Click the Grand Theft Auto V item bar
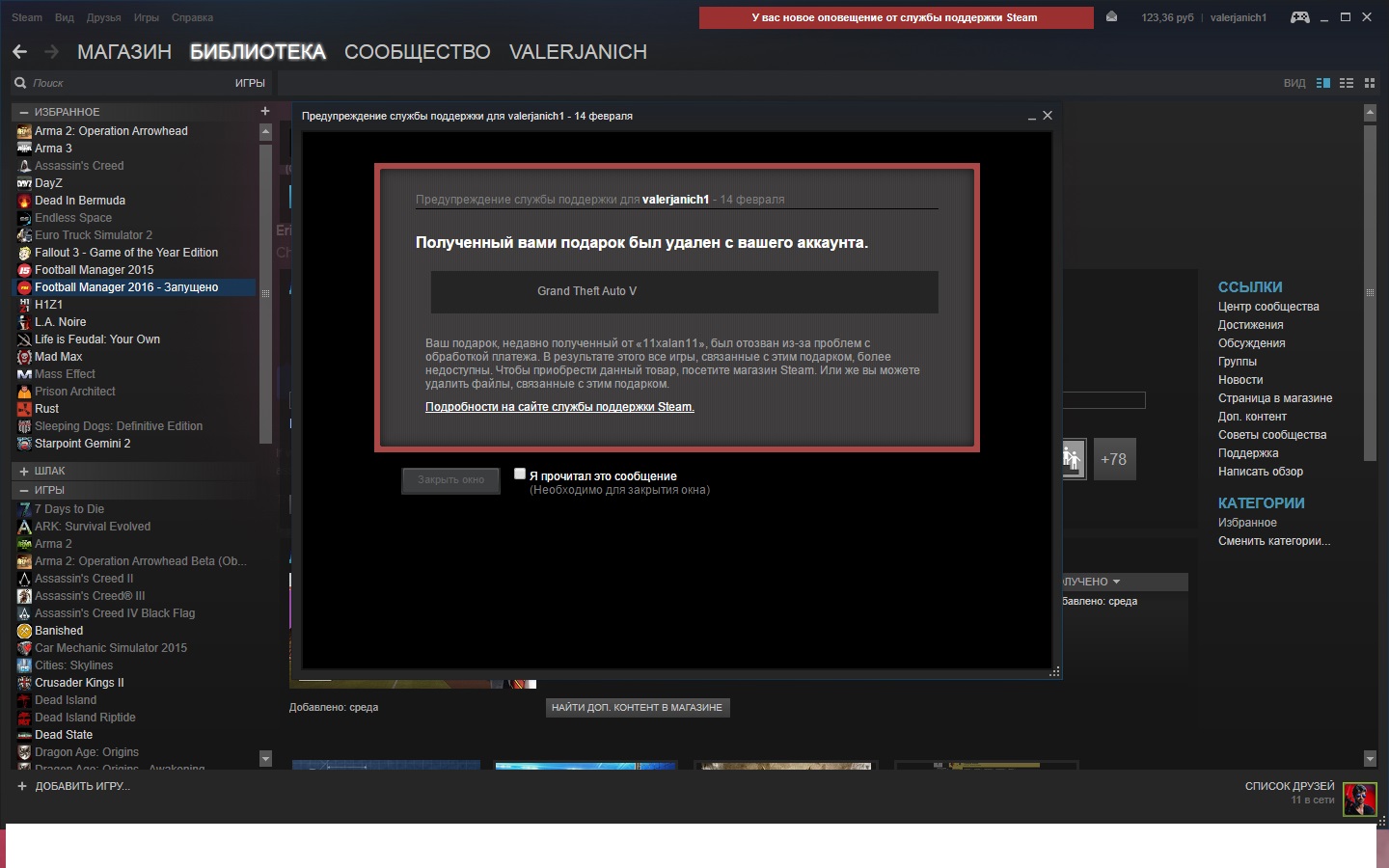This screenshot has height=868, width=1389. point(684,291)
